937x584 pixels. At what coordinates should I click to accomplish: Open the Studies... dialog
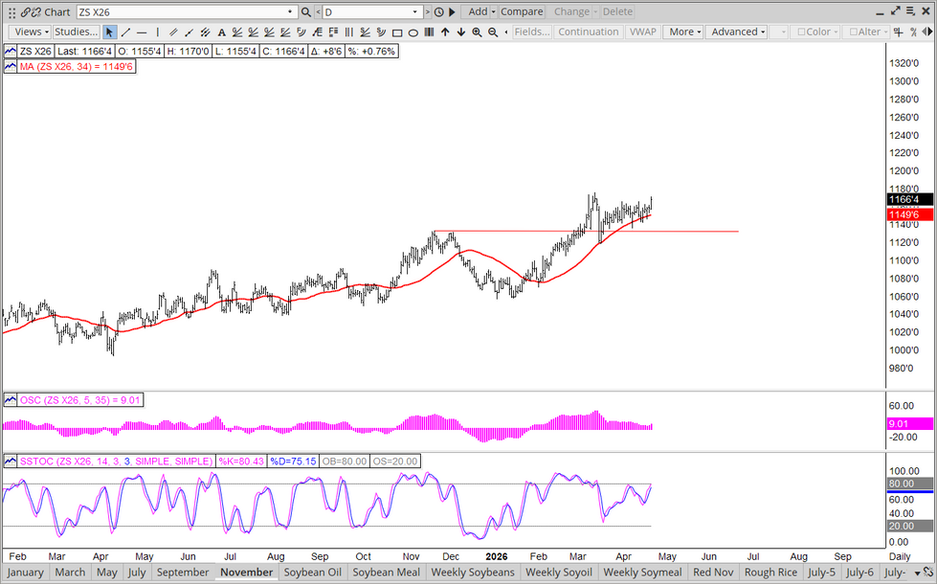click(76, 32)
